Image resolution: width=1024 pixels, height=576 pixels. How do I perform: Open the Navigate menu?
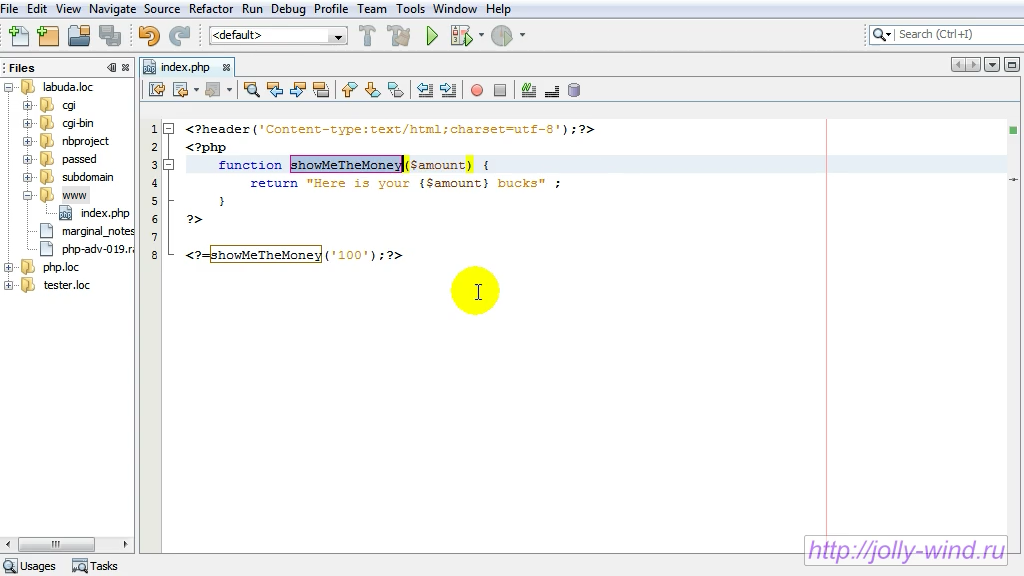(x=112, y=9)
